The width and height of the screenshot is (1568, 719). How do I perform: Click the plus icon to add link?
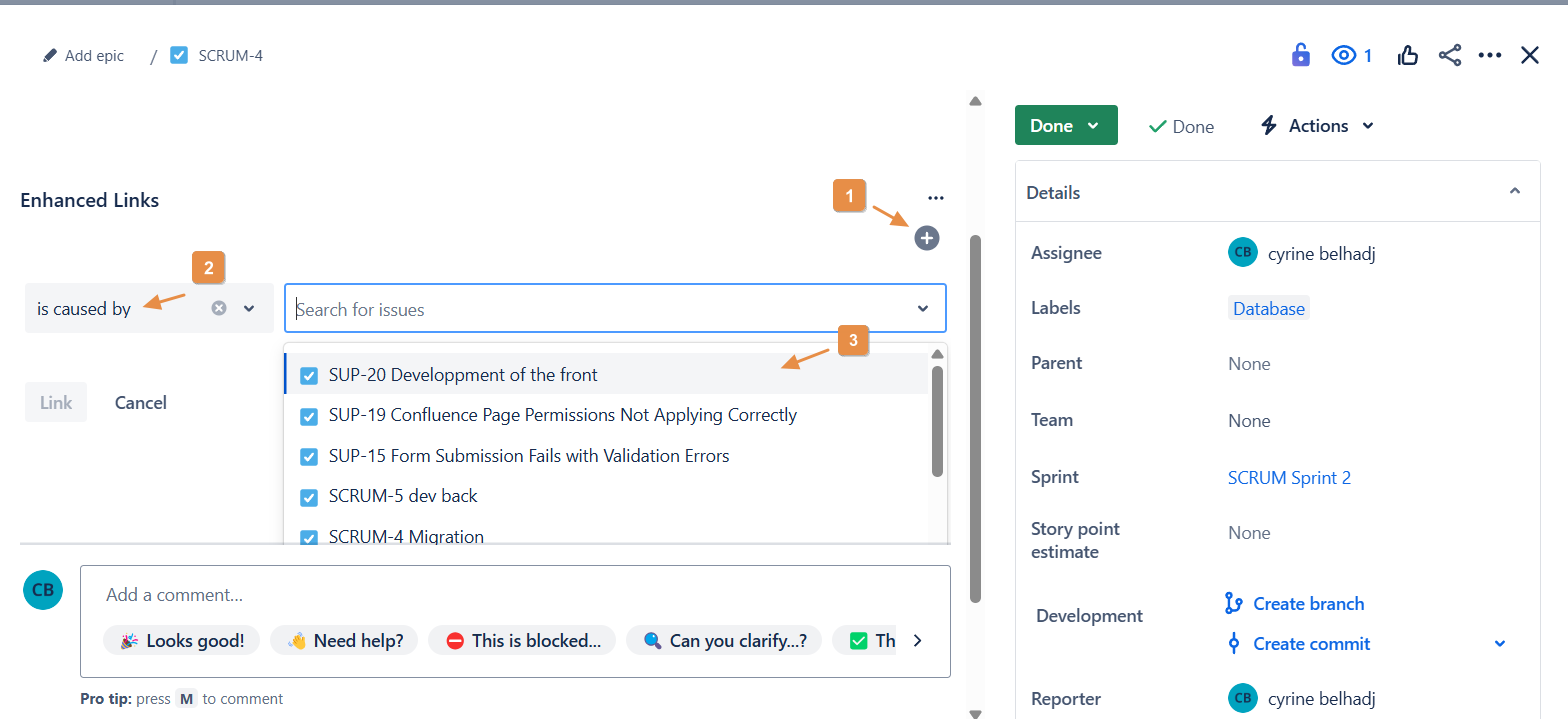tap(927, 238)
